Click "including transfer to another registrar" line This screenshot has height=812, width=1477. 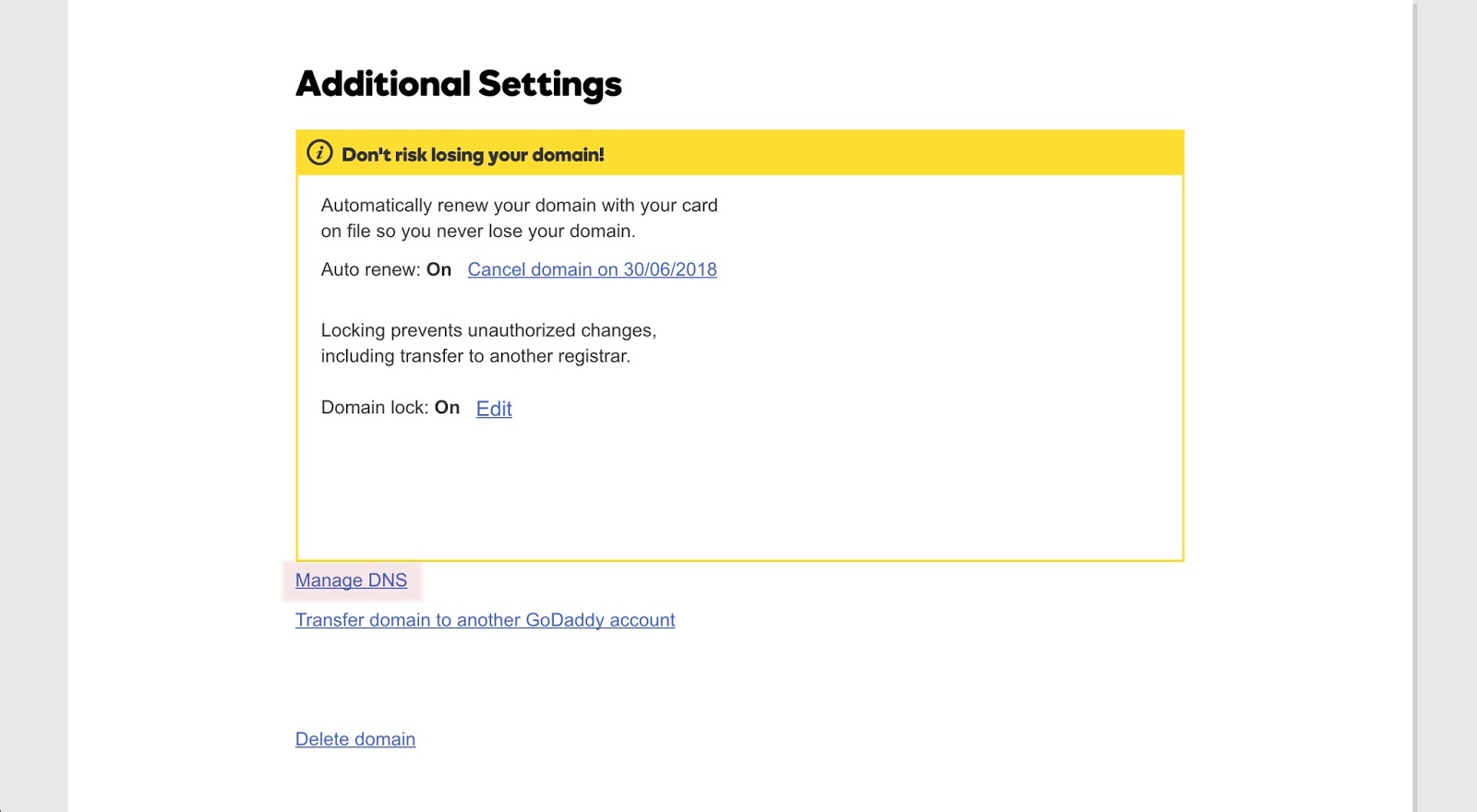click(475, 356)
